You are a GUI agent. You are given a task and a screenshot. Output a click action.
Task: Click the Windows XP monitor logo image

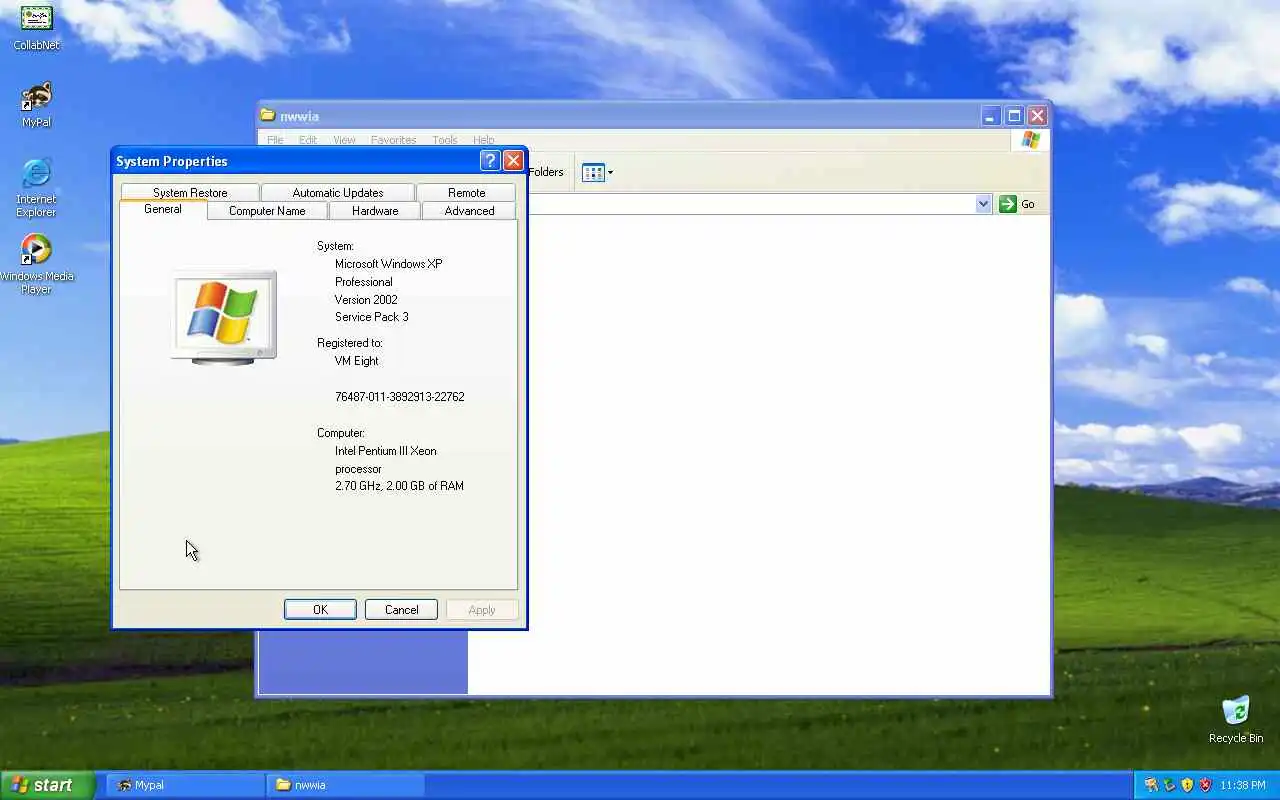click(x=224, y=317)
